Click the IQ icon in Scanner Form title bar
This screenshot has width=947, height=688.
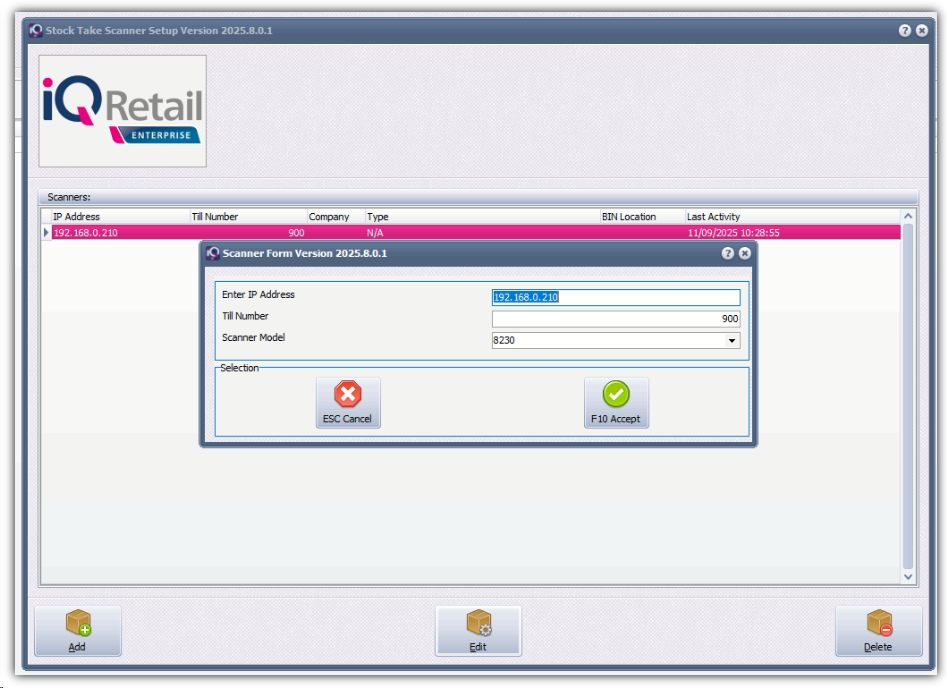click(213, 253)
